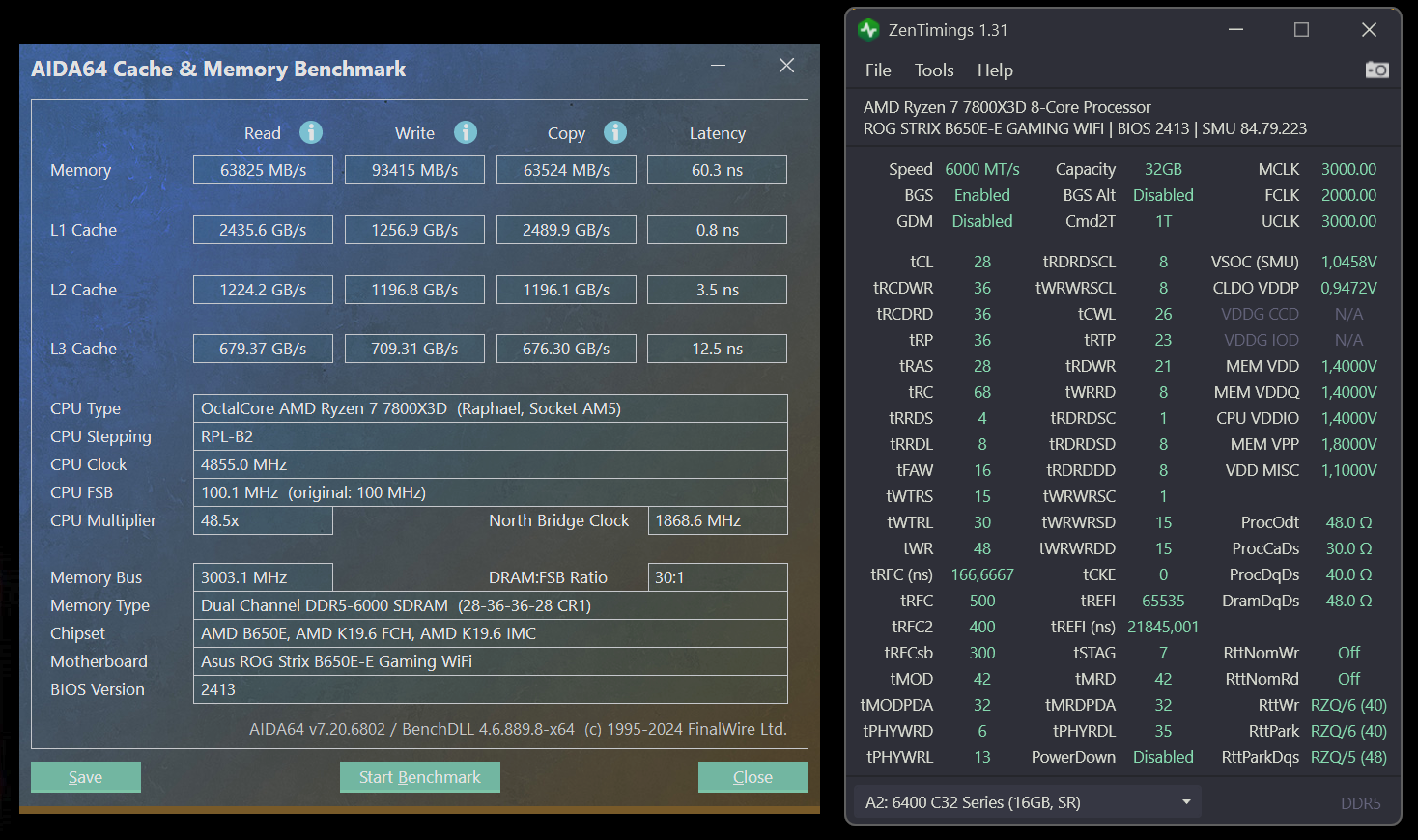Click the L3 Cache read 679.37 GB/s field

click(263, 349)
